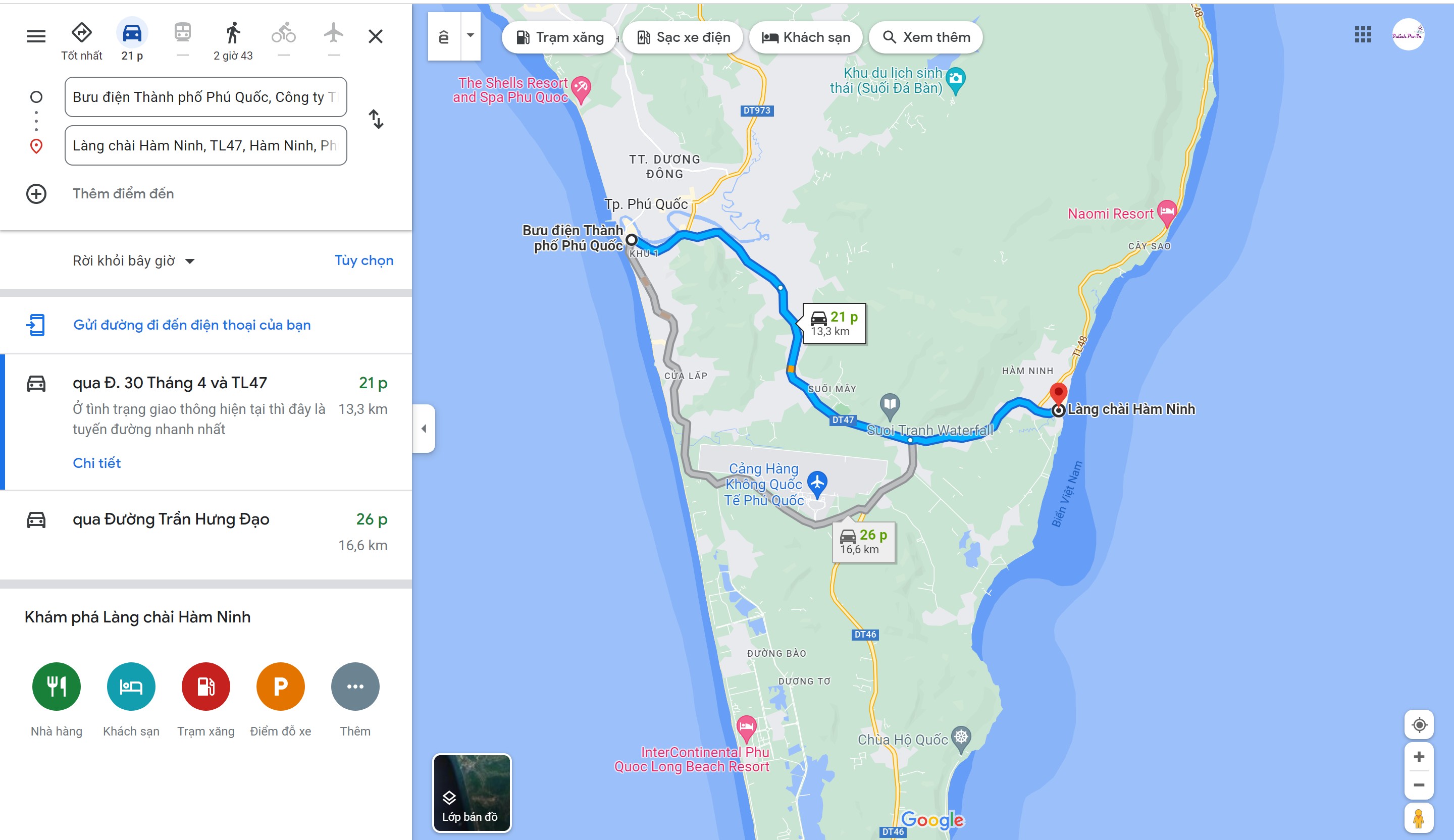Show my current location
Screen dimensions: 1454x840
coord(1419,724)
